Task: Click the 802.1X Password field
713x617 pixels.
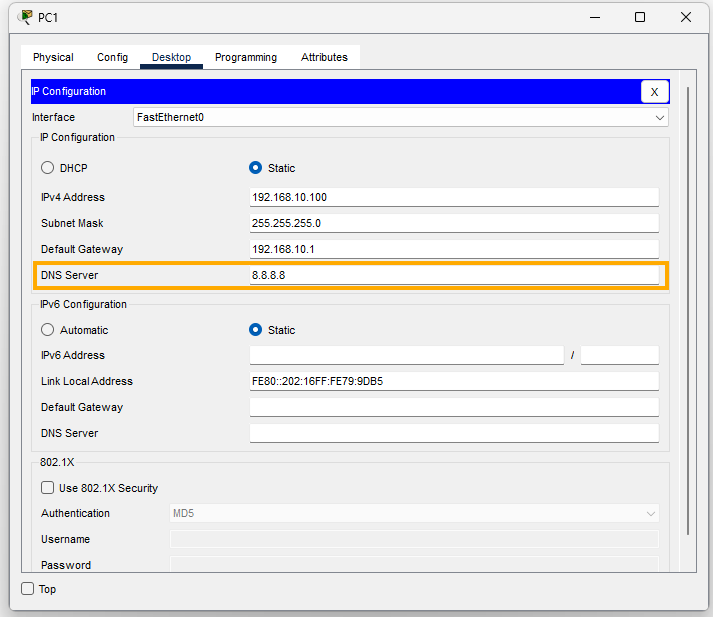Action: tap(414, 564)
